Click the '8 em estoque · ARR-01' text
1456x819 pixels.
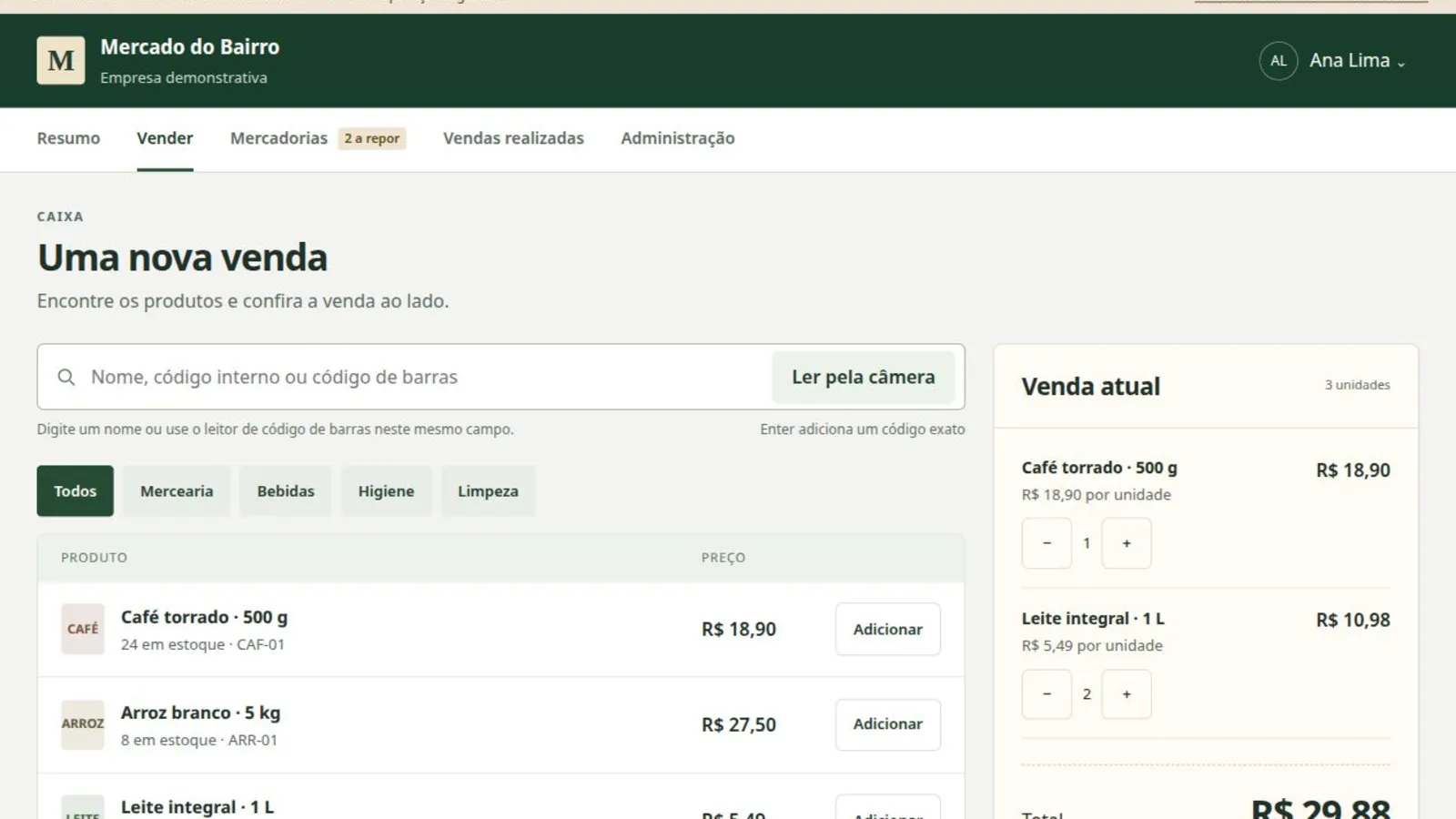199,740
